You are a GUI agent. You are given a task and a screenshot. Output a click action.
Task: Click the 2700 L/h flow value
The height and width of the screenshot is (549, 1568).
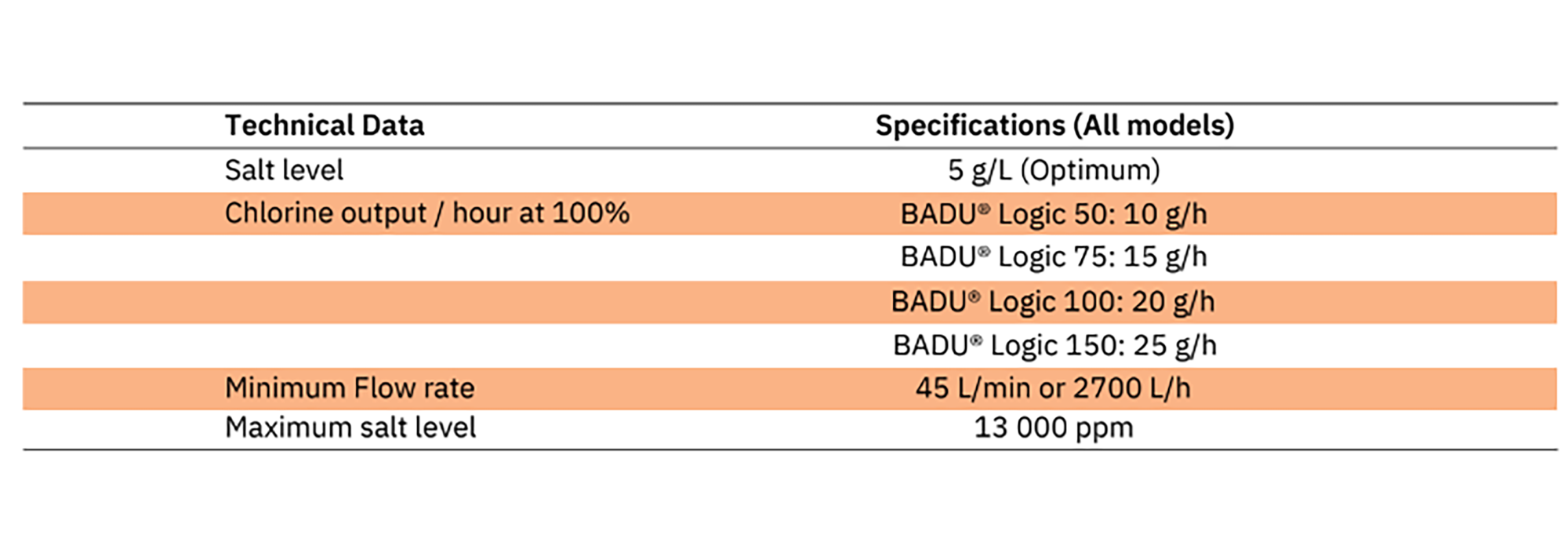click(1131, 388)
